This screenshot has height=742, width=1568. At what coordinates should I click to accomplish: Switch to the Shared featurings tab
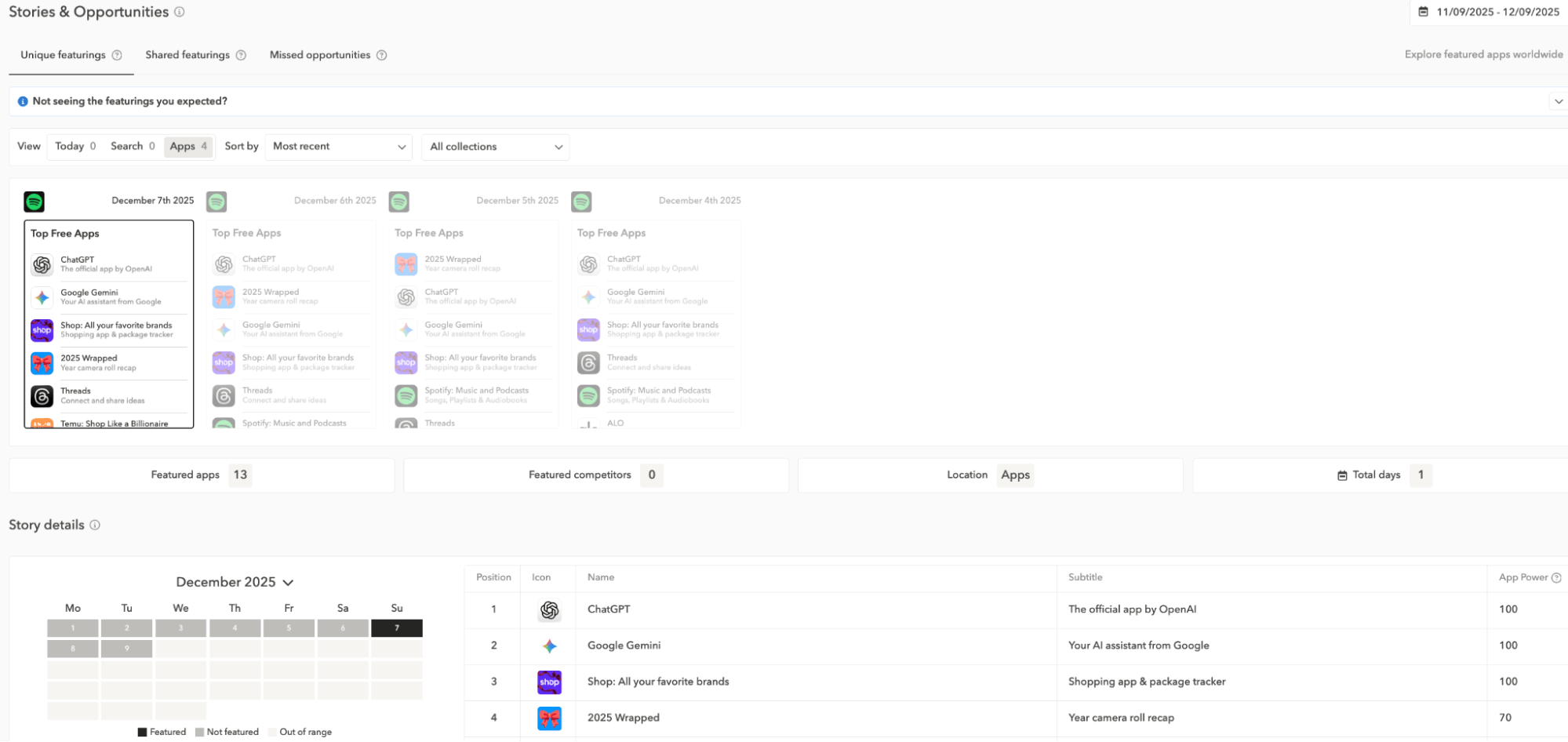pos(188,55)
